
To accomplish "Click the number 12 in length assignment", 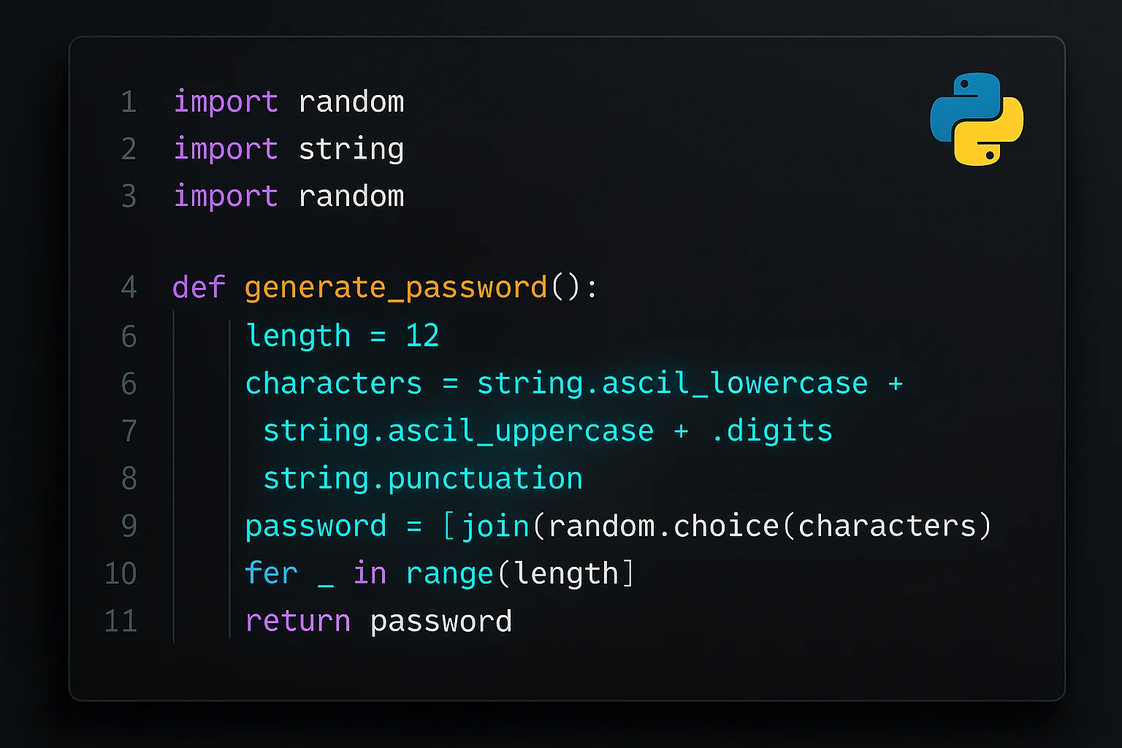I will click(x=422, y=336).
